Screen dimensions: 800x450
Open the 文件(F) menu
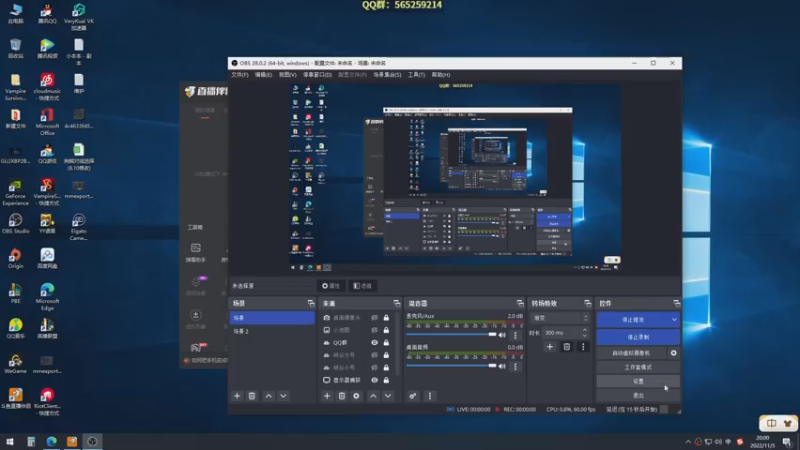240,75
